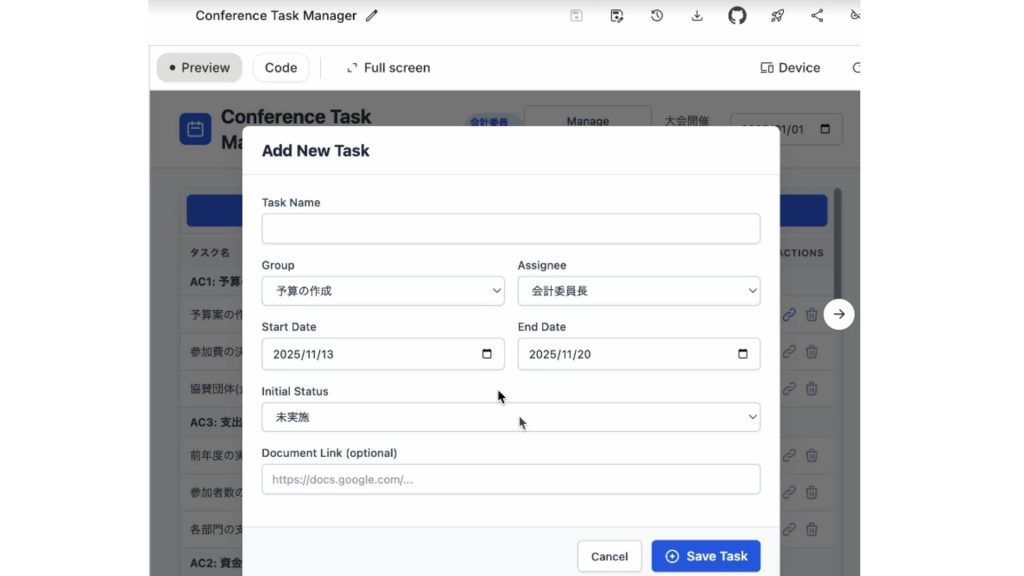Expand the Initial Status dropdown
Viewport: 1024px width, 576px height.
coord(511,417)
